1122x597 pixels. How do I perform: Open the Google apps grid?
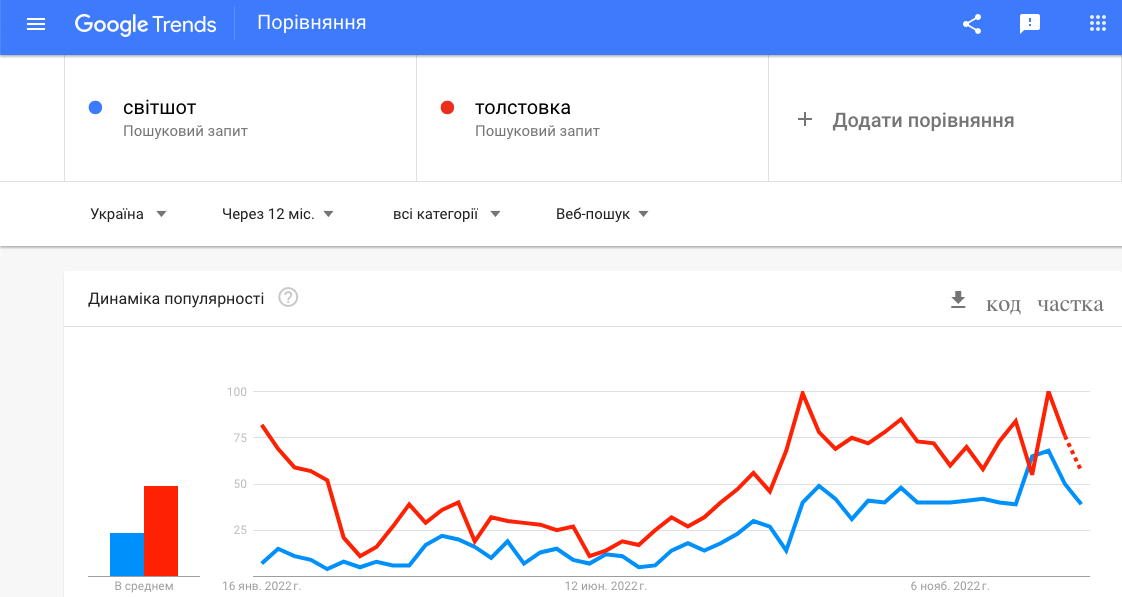(x=1098, y=24)
